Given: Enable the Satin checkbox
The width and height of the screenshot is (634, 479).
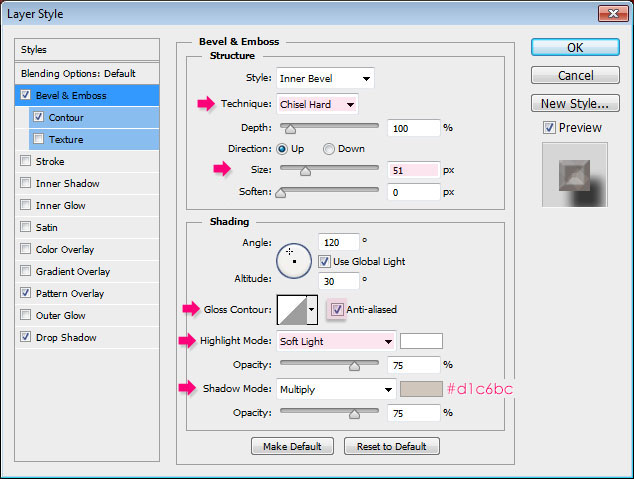Looking at the screenshot, I should (x=25, y=227).
